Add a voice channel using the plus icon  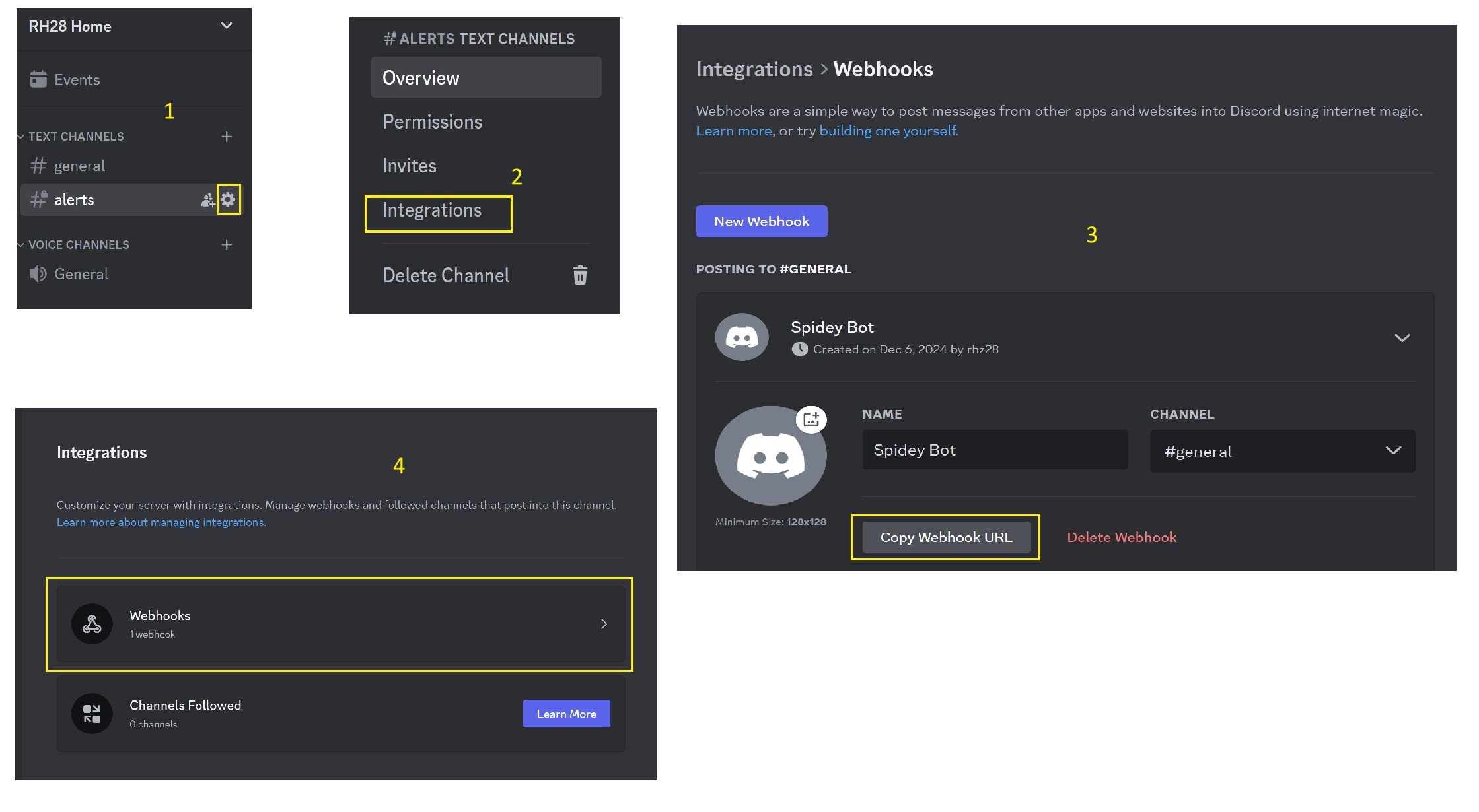click(226, 244)
